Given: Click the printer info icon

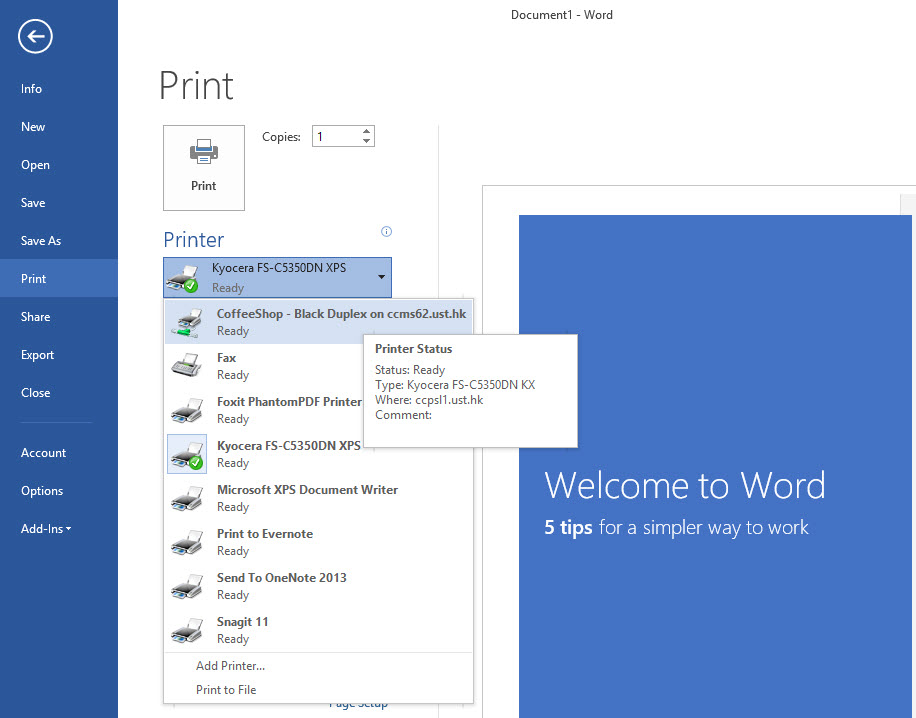Looking at the screenshot, I should (387, 232).
